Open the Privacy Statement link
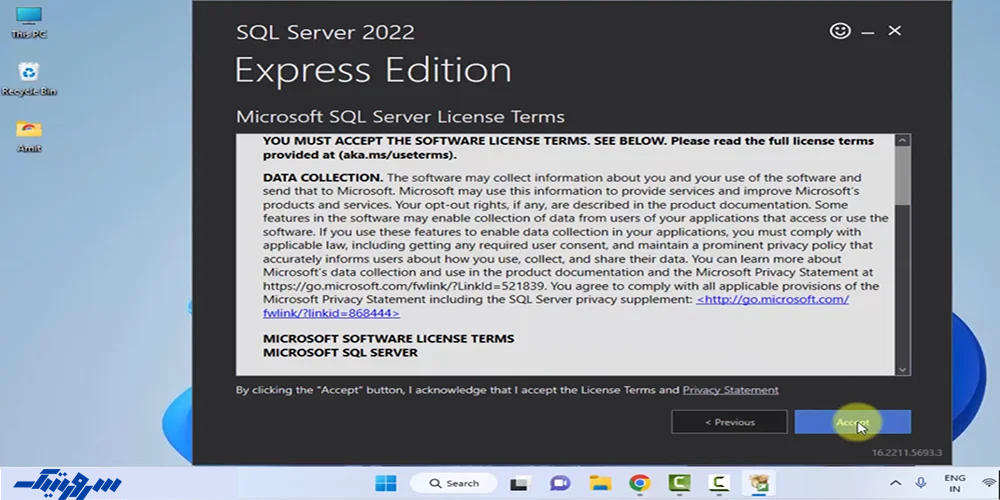The height and width of the screenshot is (500, 1000). [730, 390]
